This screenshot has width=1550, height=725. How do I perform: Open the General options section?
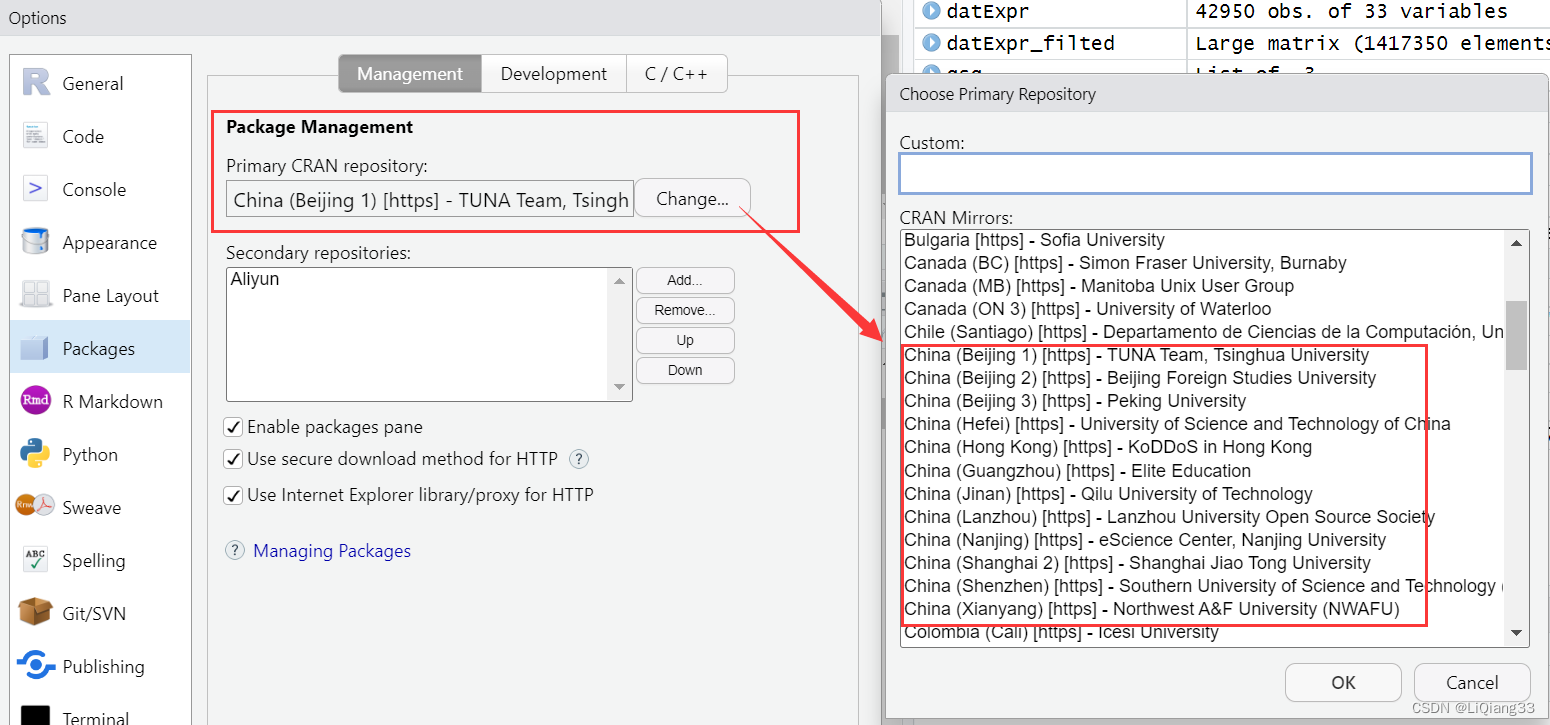pyautogui.click(x=100, y=84)
